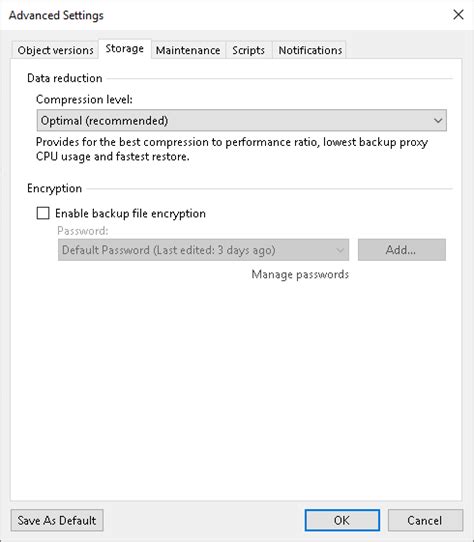Viewport: 474px width, 542px height.
Task: Open the Maintenance tab
Action: [x=188, y=50]
